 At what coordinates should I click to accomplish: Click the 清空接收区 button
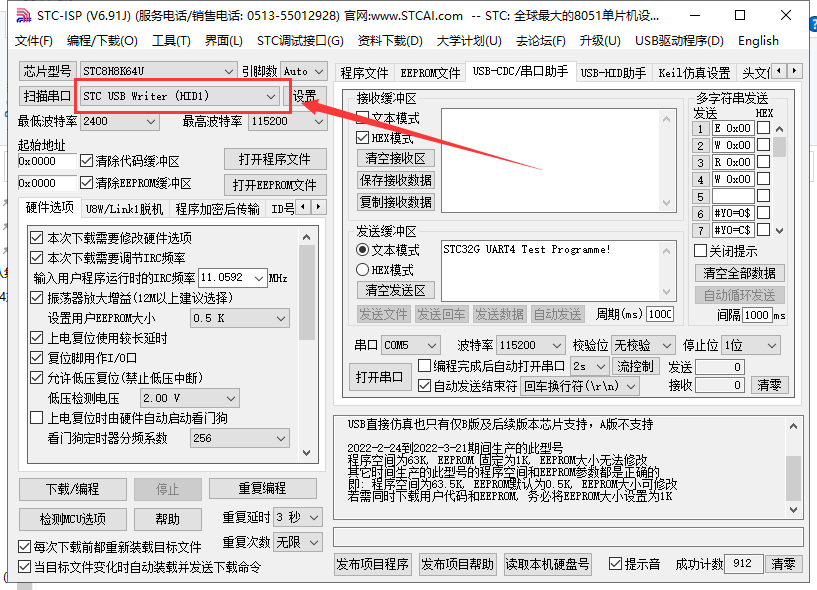395,158
